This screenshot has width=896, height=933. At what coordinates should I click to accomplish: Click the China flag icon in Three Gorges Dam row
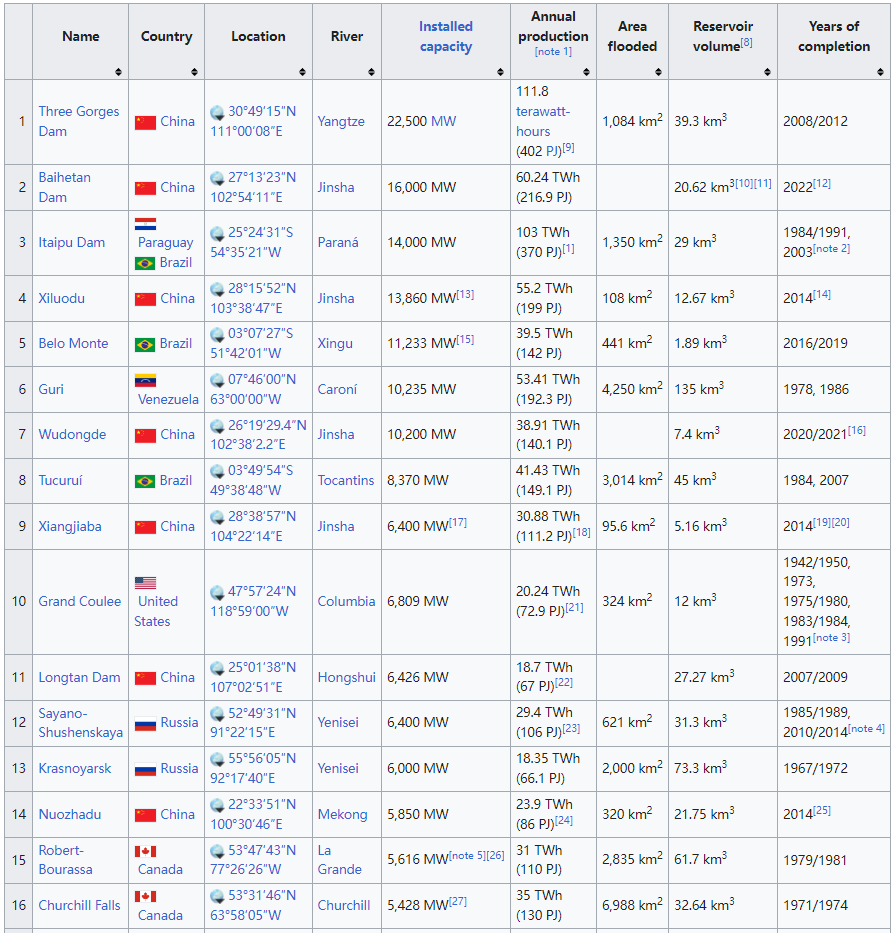click(145, 123)
